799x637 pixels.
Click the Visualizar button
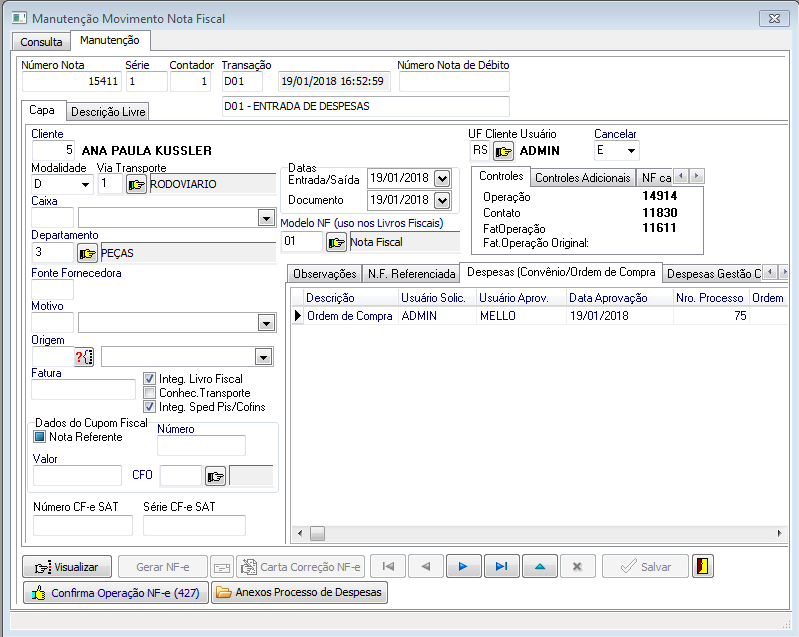(67, 567)
